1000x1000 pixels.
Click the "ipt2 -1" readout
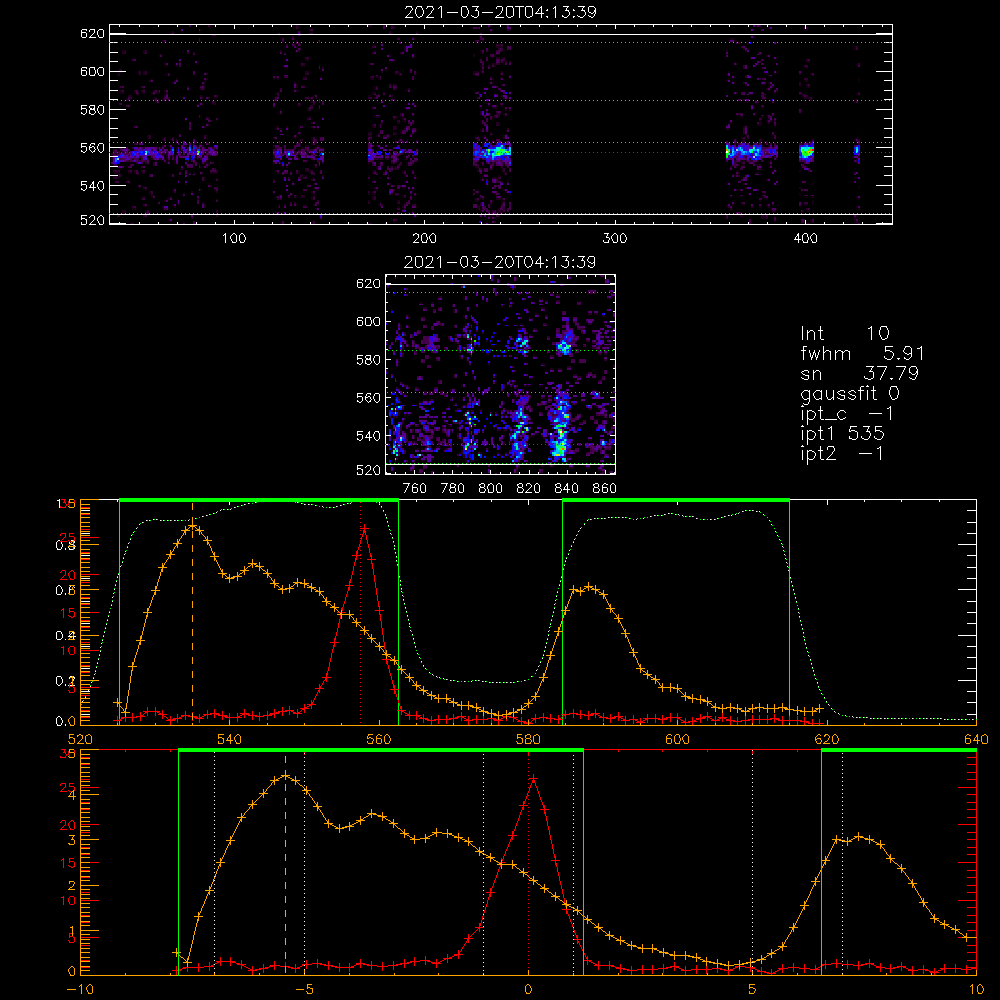tap(842, 453)
